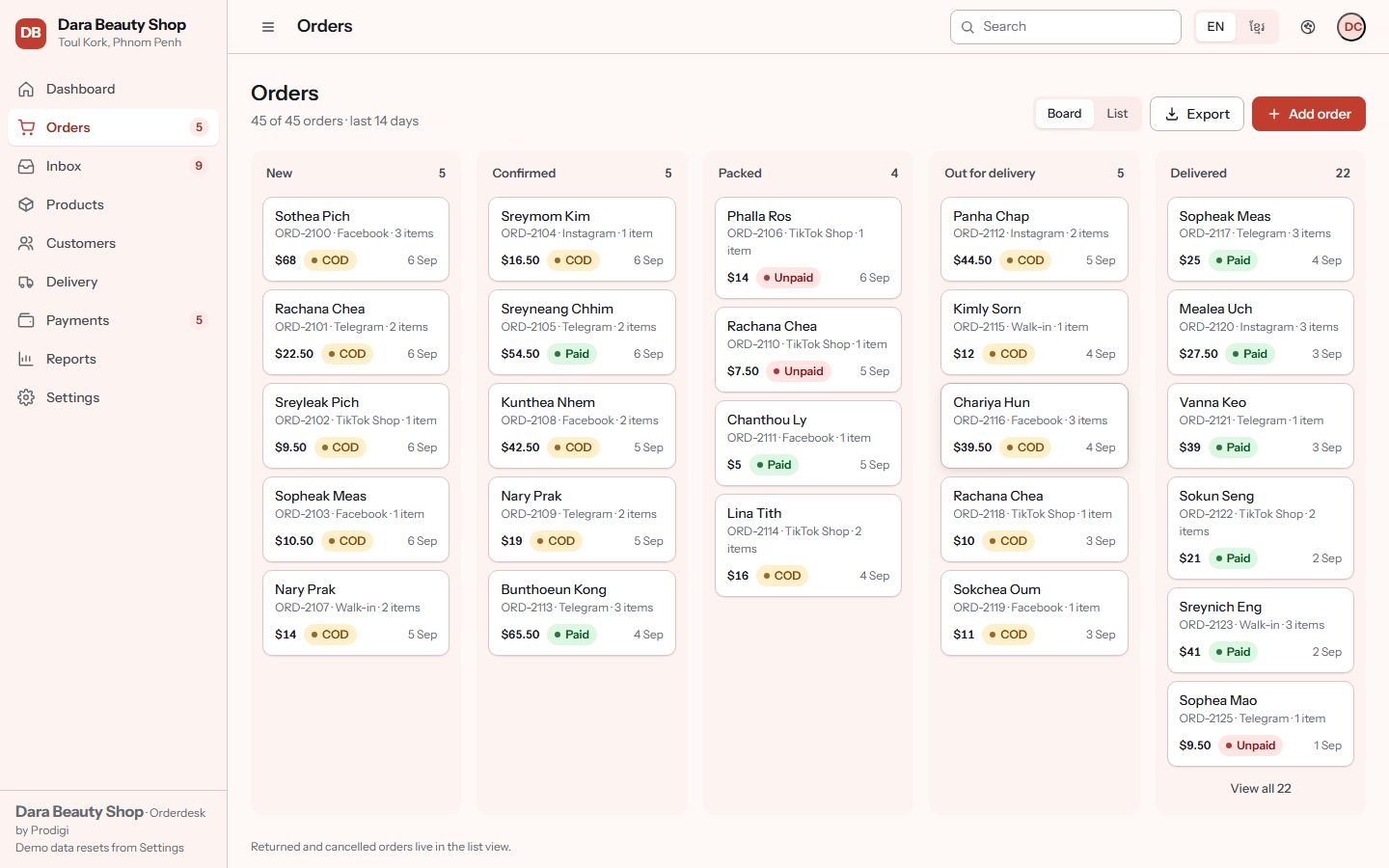Click View all 22 link
1389x868 pixels.
tap(1261, 789)
